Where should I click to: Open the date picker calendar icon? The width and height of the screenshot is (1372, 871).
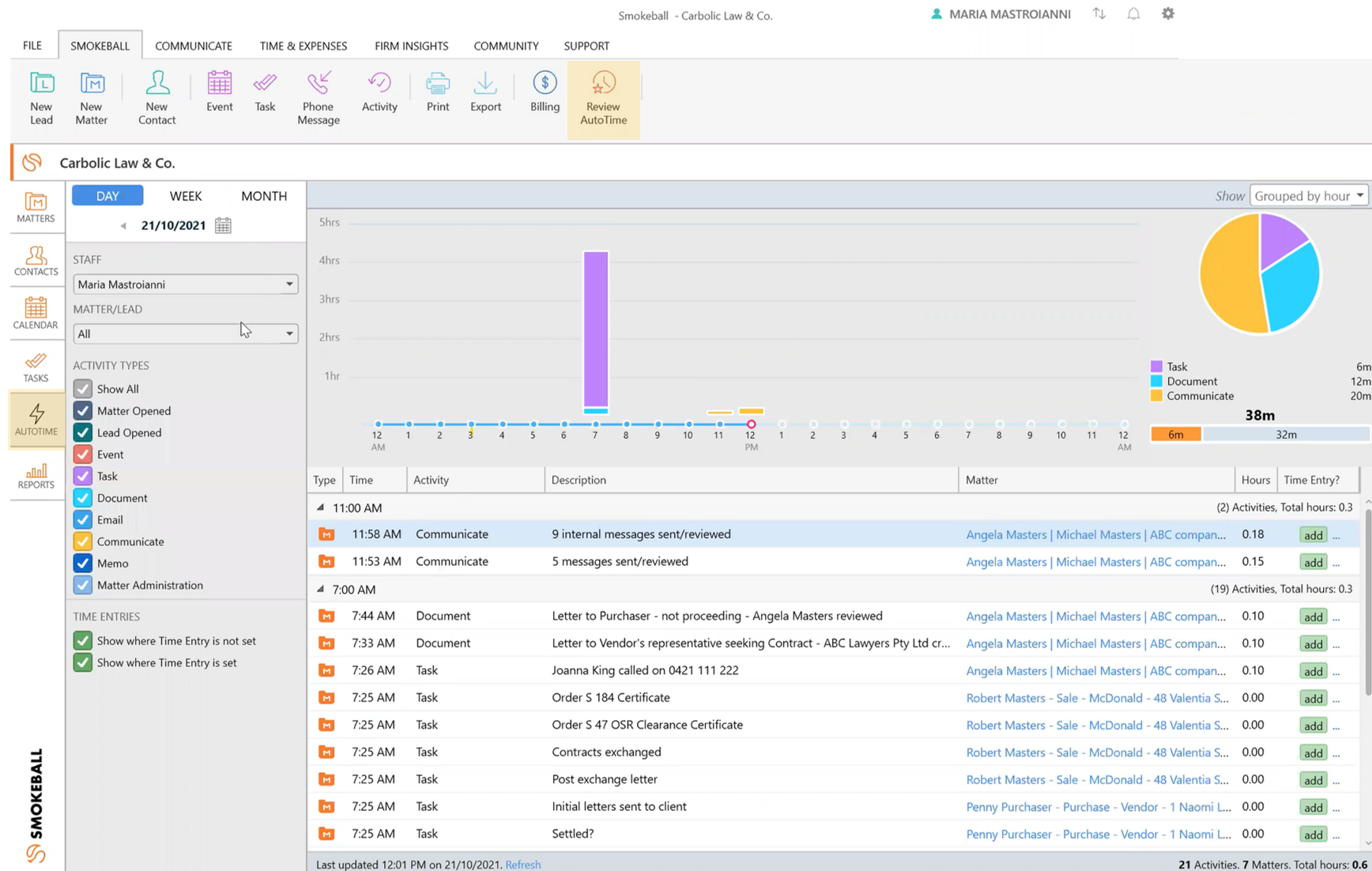point(223,225)
